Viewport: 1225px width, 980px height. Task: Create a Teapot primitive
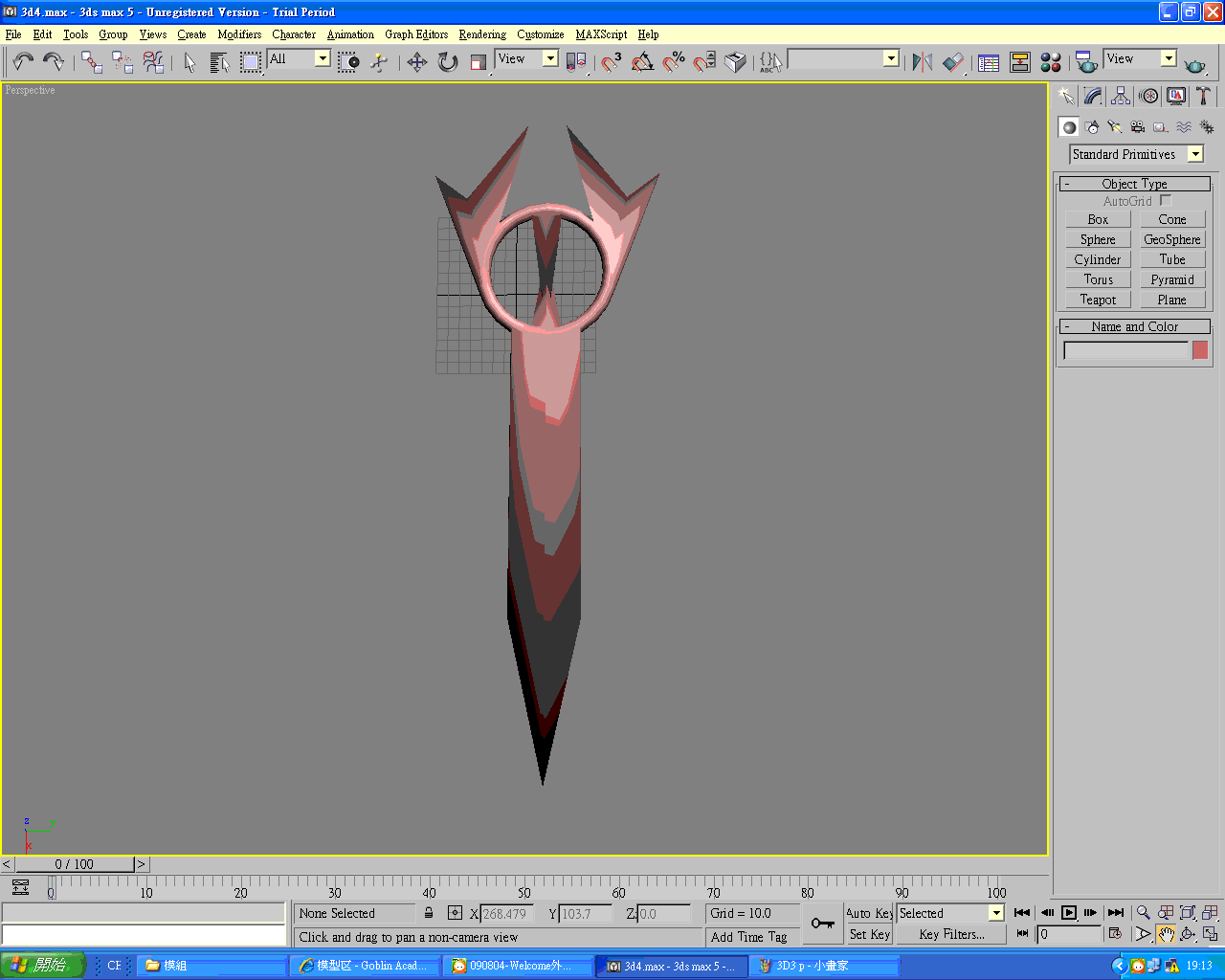pos(1098,300)
